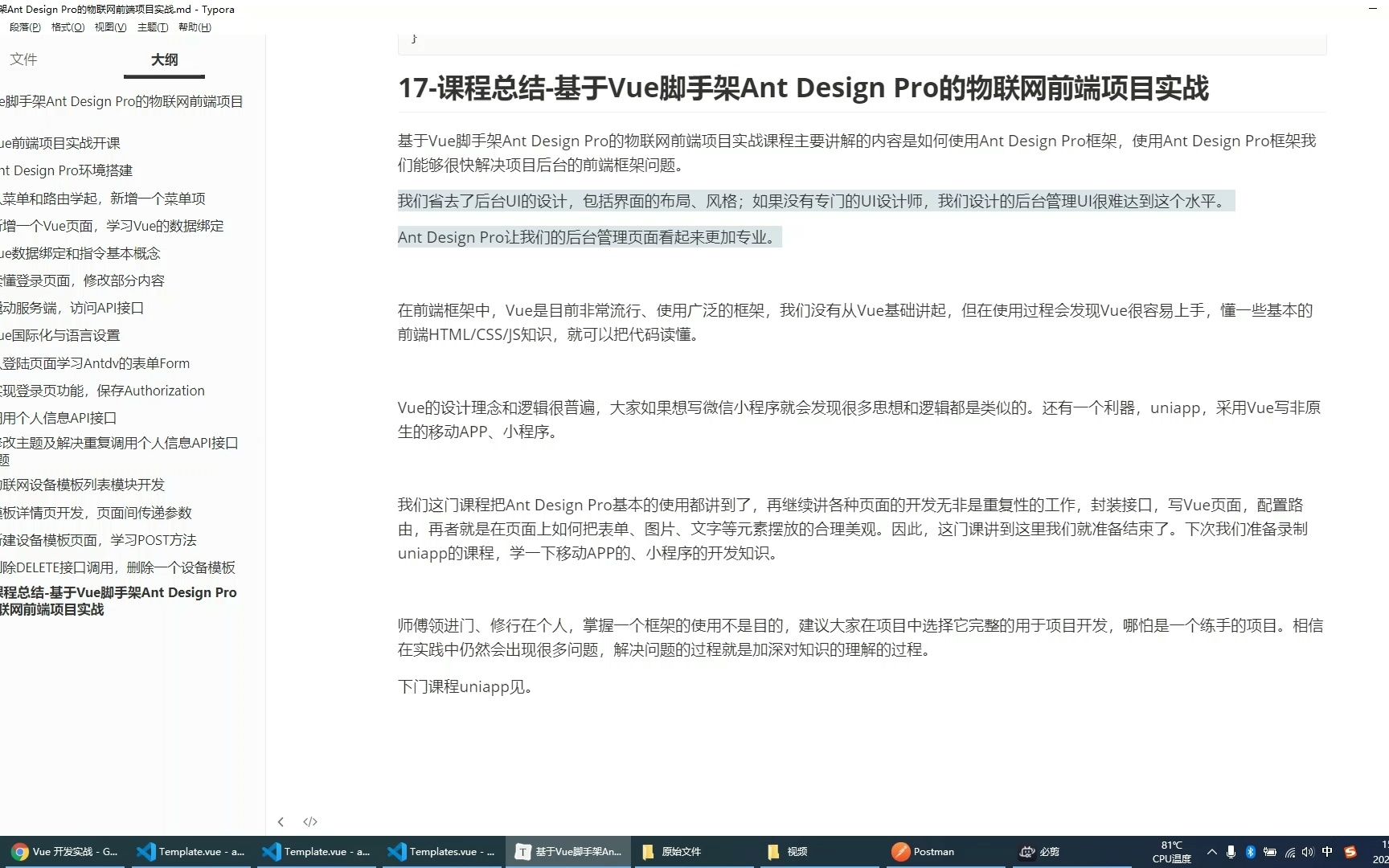Switch to 文件 sidebar tab

click(23, 59)
